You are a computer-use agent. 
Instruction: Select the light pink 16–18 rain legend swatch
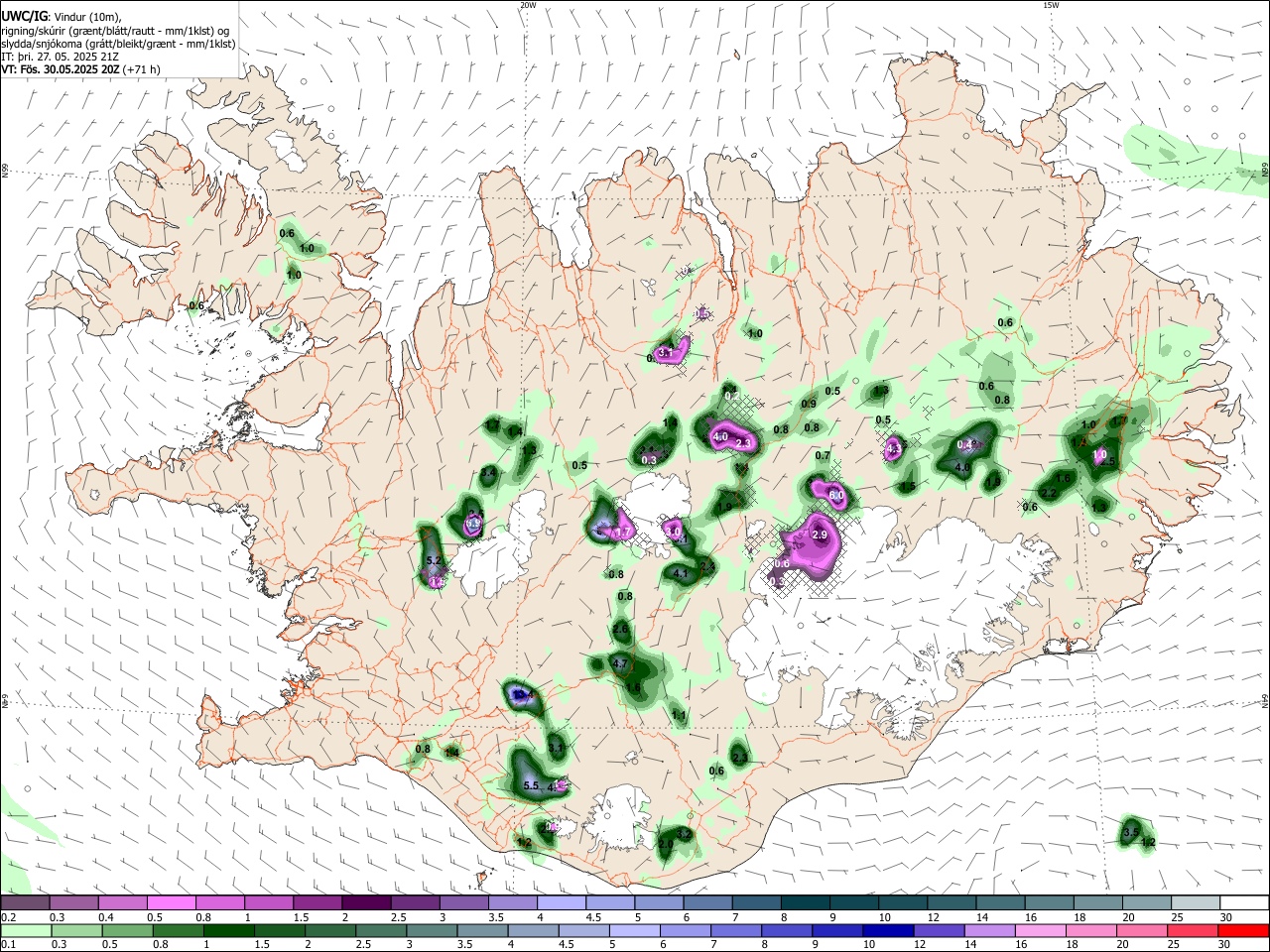pyautogui.click(x=1041, y=930)
